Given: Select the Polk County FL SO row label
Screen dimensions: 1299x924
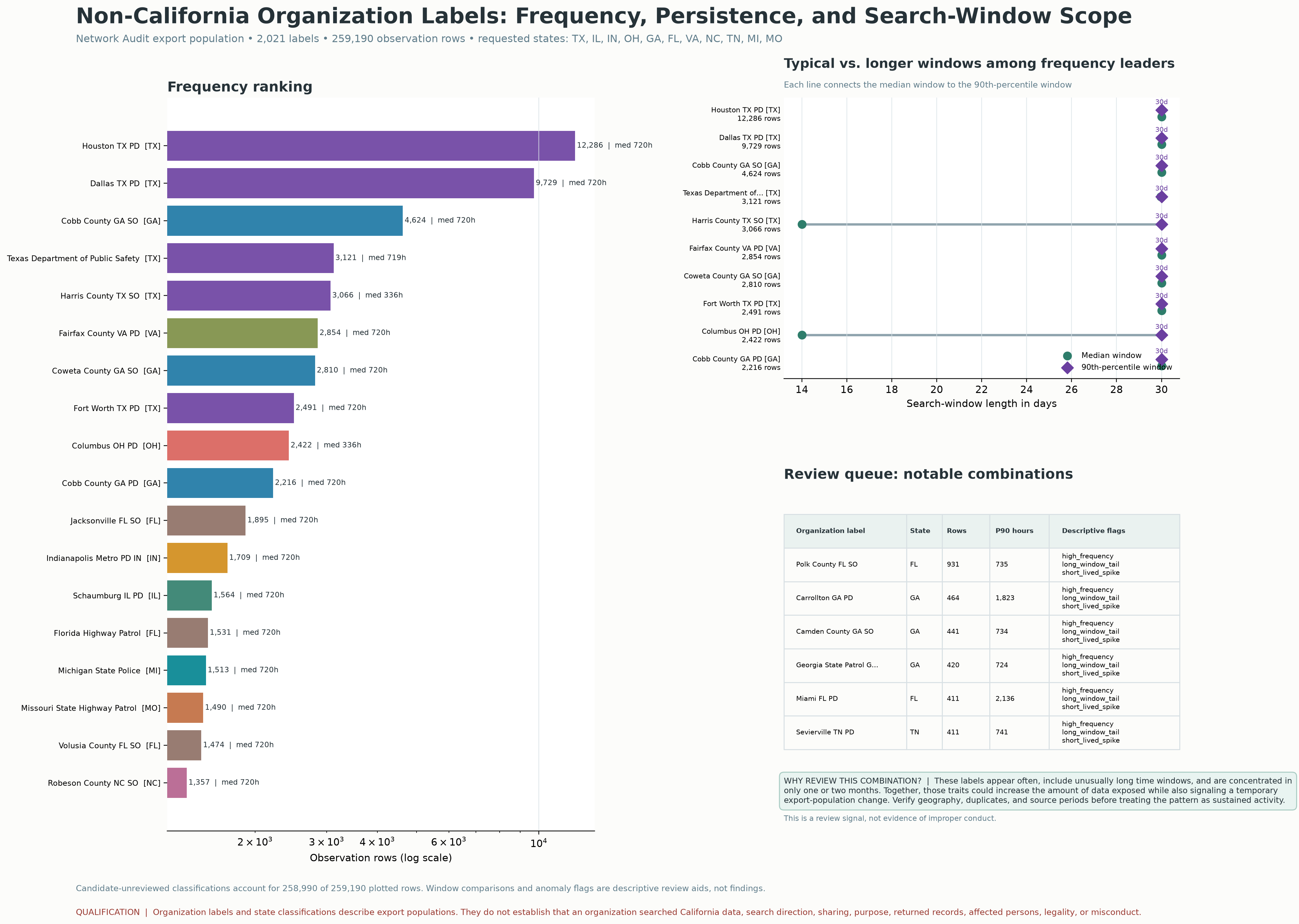Looking at the screenshot, I should coord(827,564).
